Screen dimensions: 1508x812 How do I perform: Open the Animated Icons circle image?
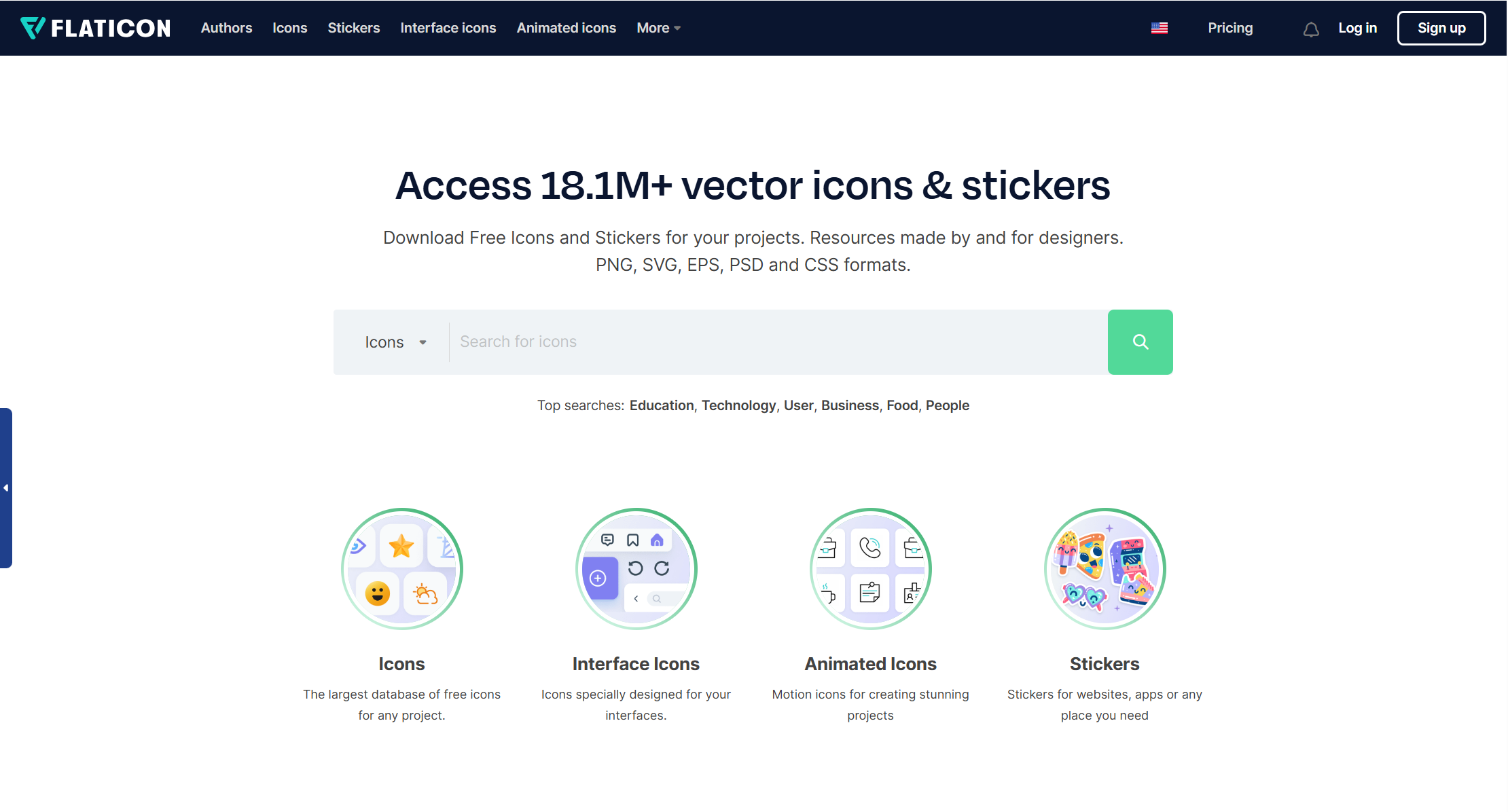coord(870,568)
